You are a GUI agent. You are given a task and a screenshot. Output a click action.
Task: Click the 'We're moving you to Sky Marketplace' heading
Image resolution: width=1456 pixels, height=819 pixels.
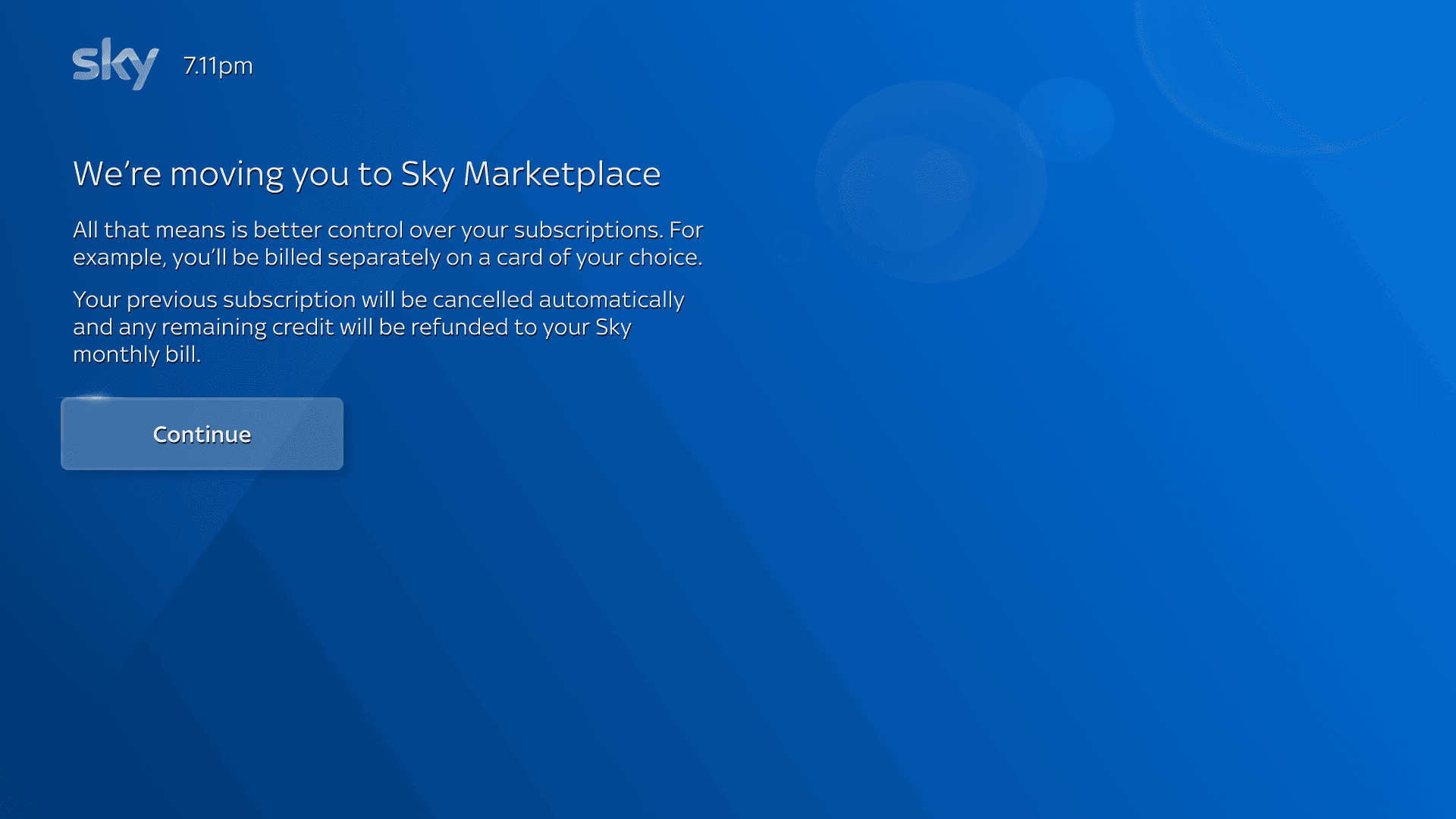coord(366,174)
